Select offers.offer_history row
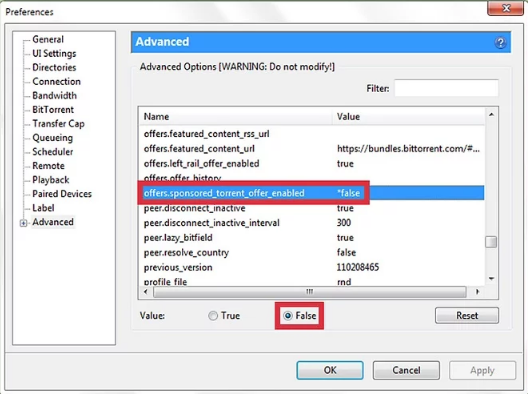528x394 pixels. point(312,178)
